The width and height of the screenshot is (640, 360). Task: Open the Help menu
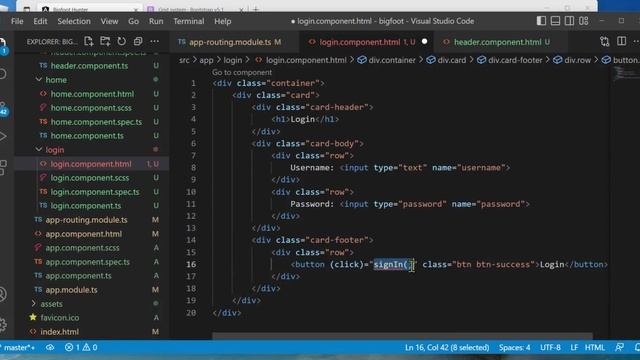pos(223,21)
